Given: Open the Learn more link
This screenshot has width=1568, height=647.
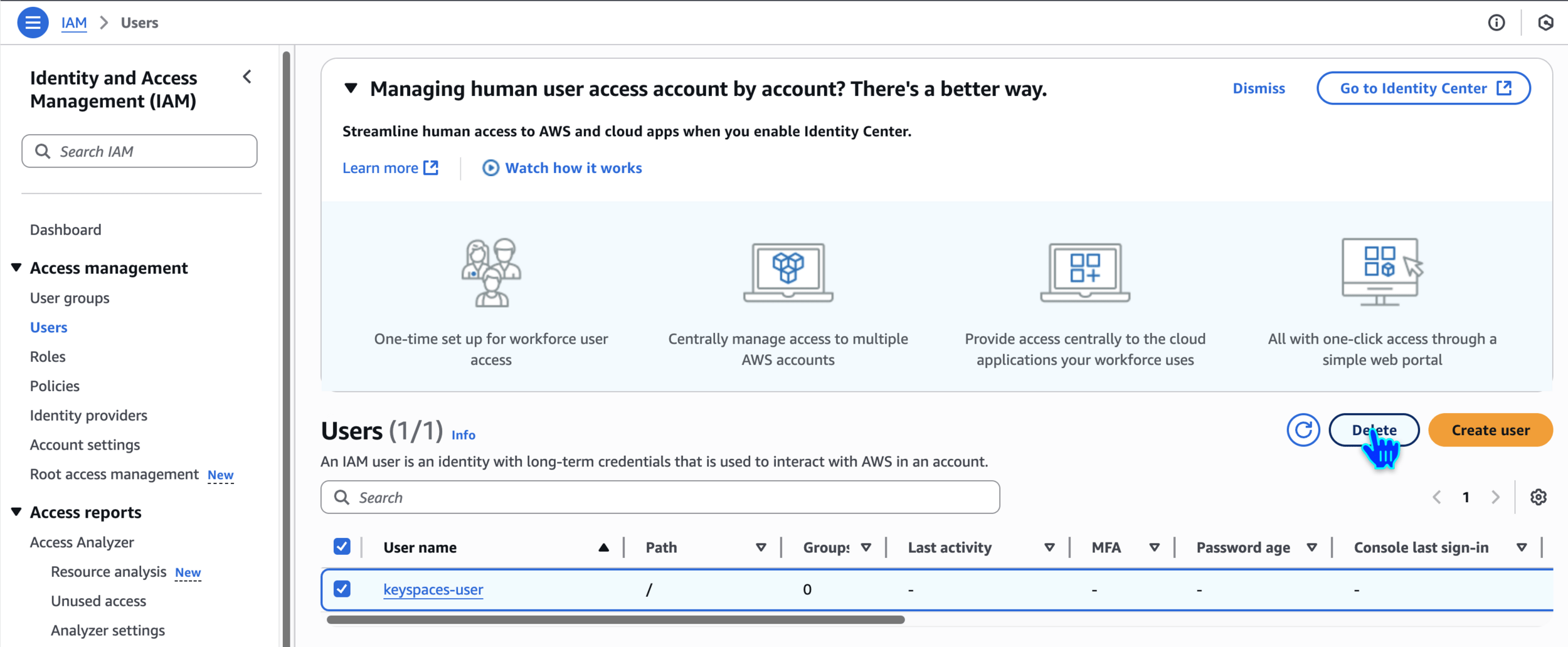Looking at the screenshot, I should 390,168.
